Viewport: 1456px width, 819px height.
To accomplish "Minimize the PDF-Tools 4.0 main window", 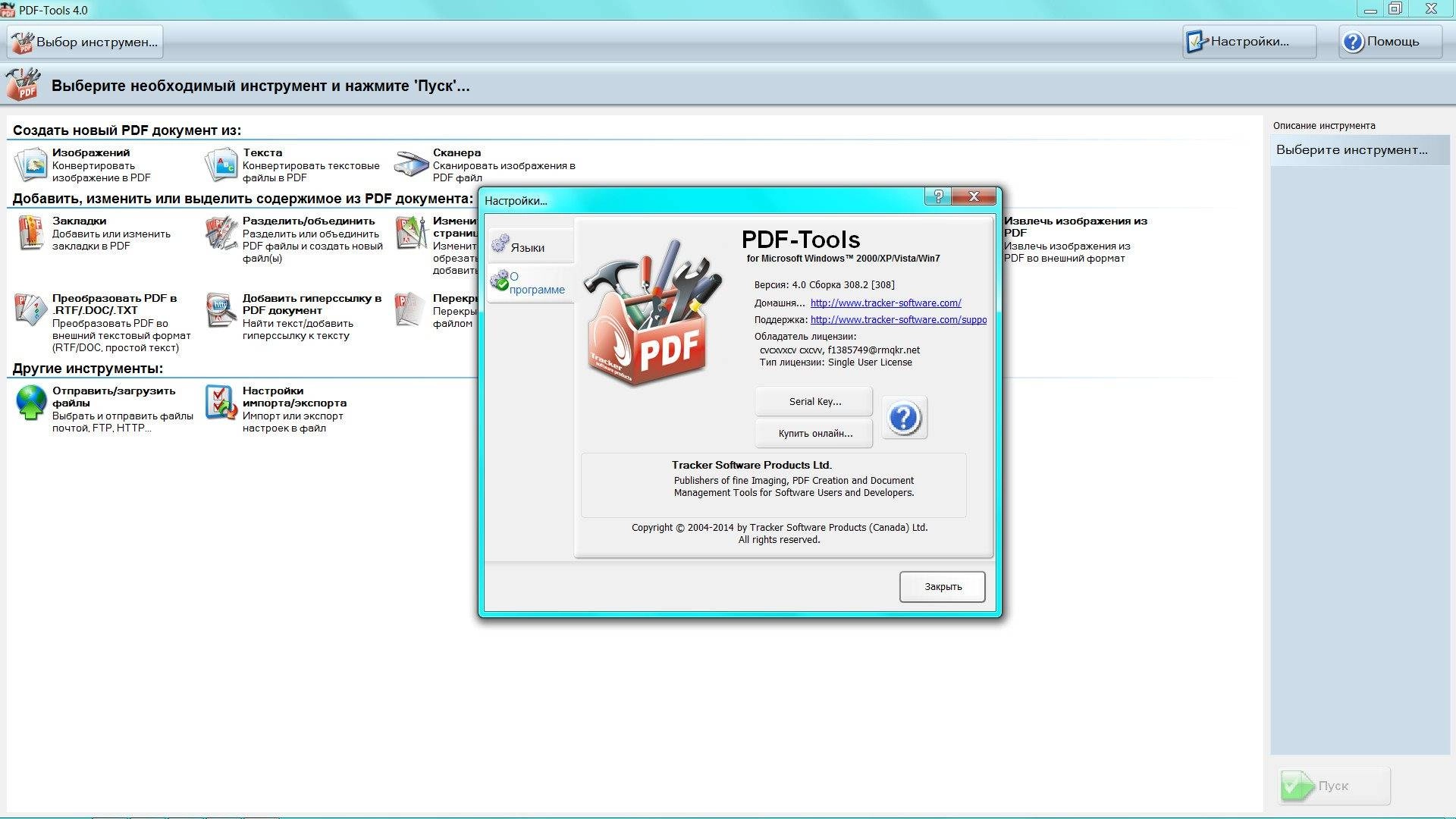I will coord(1370,9).
